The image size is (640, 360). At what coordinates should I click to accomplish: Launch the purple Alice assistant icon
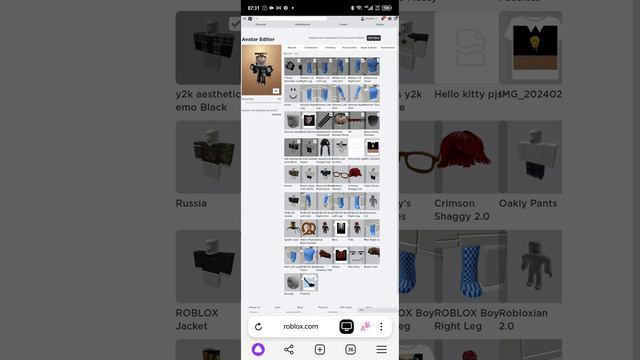[258, 349]
